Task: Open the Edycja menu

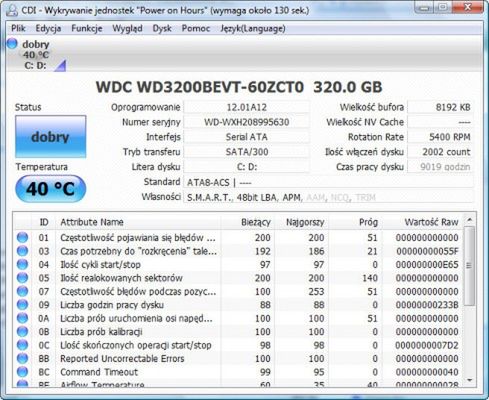Action: tap(48, 28)
